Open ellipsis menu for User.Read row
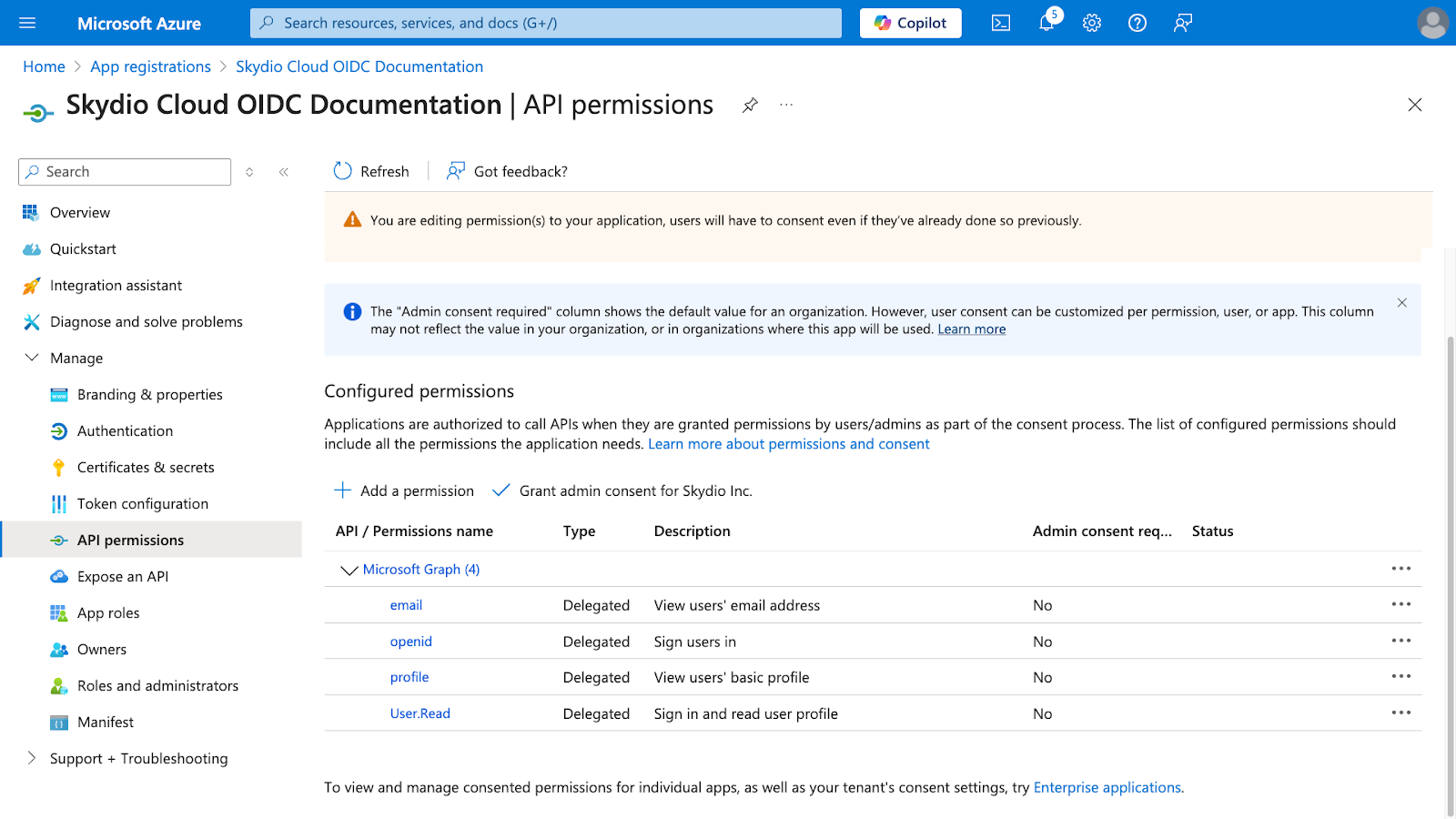 coord(1401,713)
